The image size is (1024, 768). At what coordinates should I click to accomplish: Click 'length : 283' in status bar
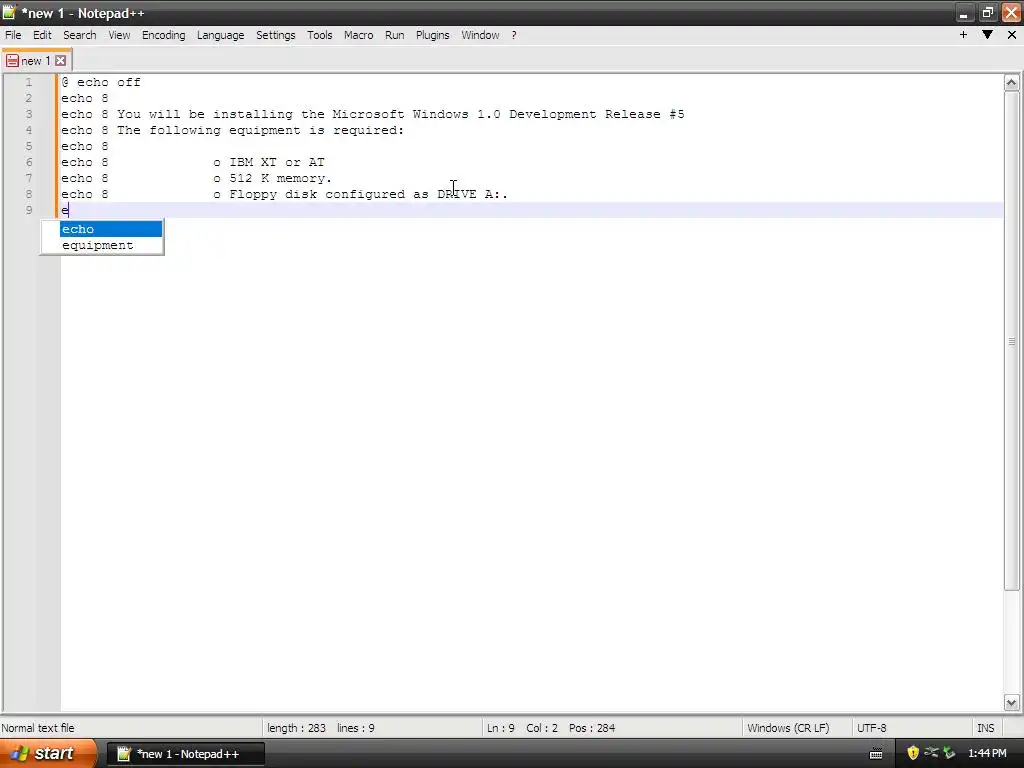click(296, 728)
